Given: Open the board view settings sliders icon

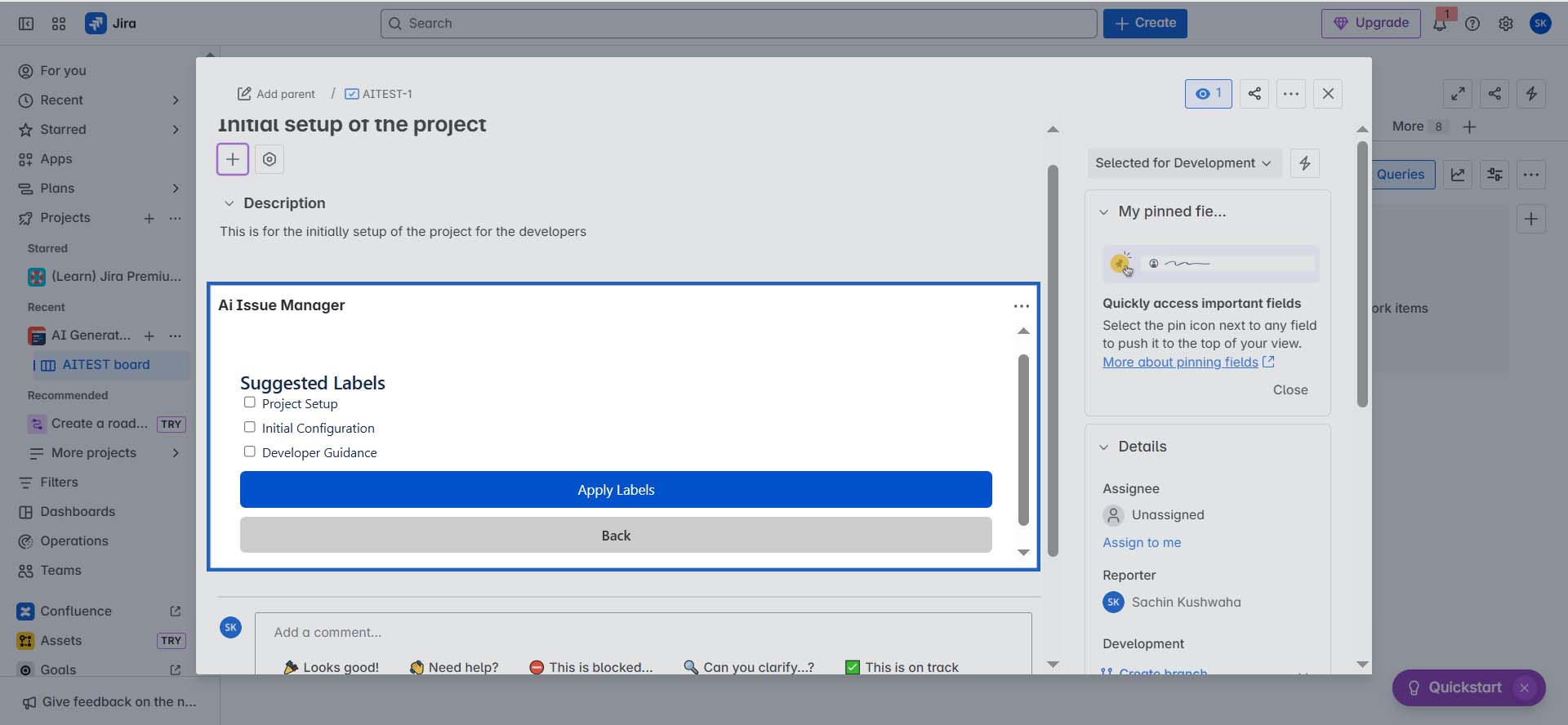Looking at the screenshot, I should [x=1494, y=175].
